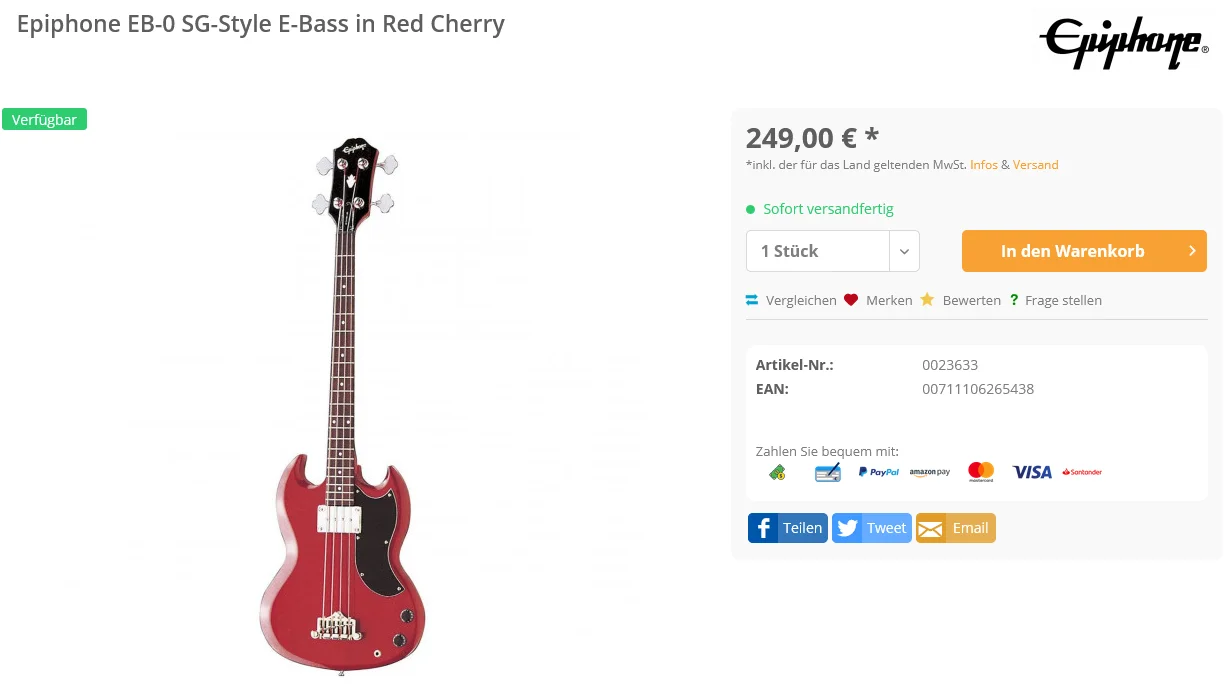The width and height of the screenshot is (1224, 696).
Task: Share on Facebook with Teilen button
Action: (788, 528)
